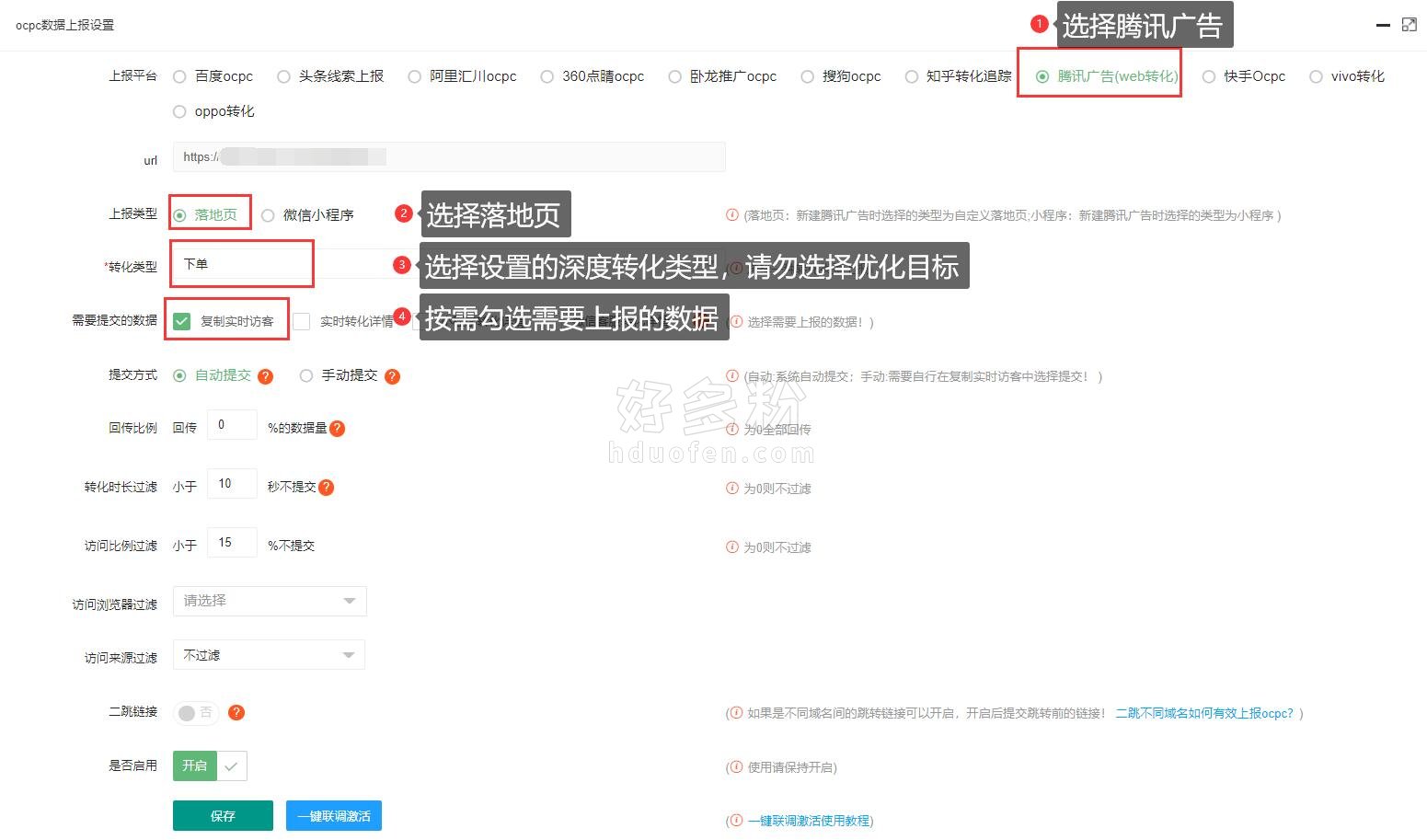The width and height of the screenshot is (1427, 840).
Task: Click the 访问浏览器过滤 label
Action: (115, 604)
